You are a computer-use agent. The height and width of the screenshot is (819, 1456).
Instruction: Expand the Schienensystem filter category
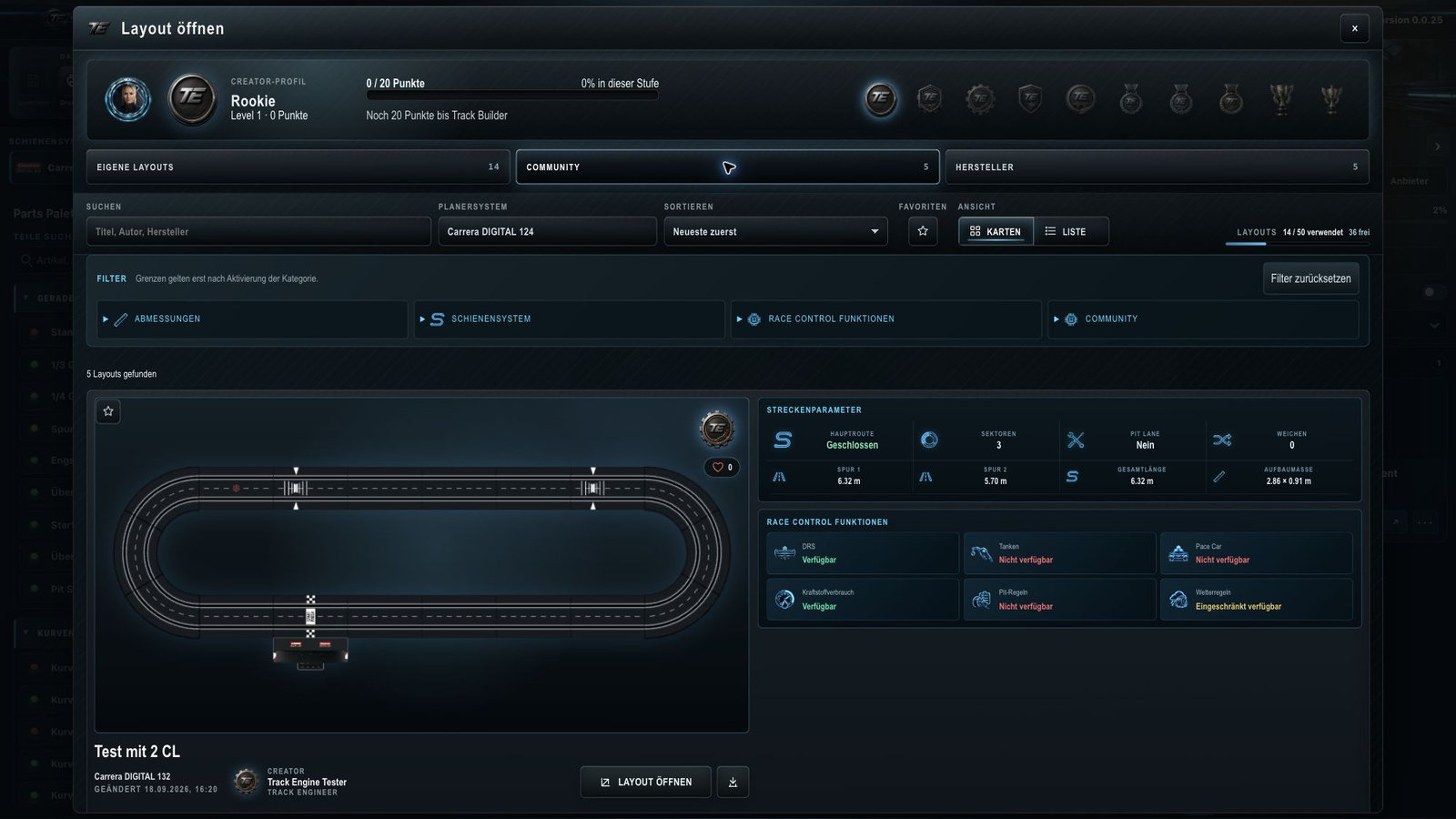click(x=569, y=319)
